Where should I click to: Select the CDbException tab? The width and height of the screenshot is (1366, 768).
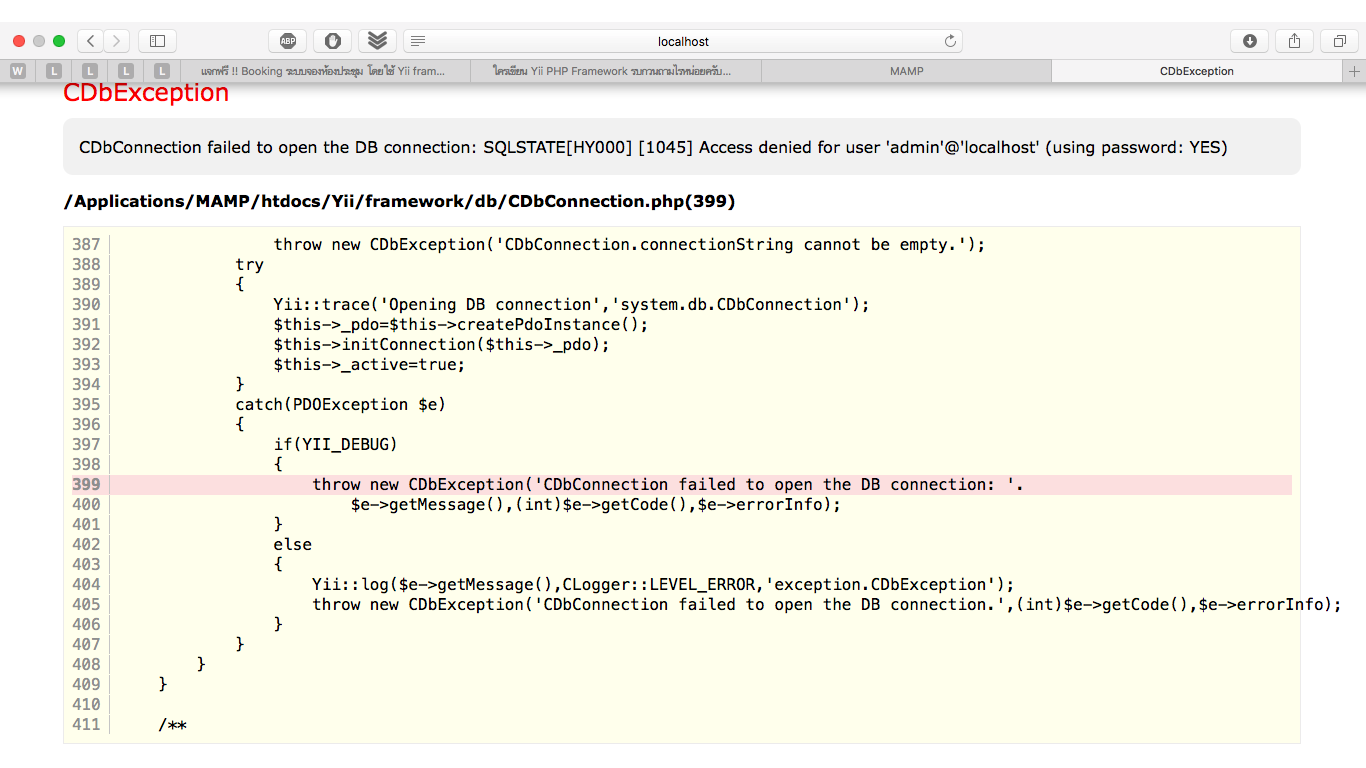(1197, 71)
